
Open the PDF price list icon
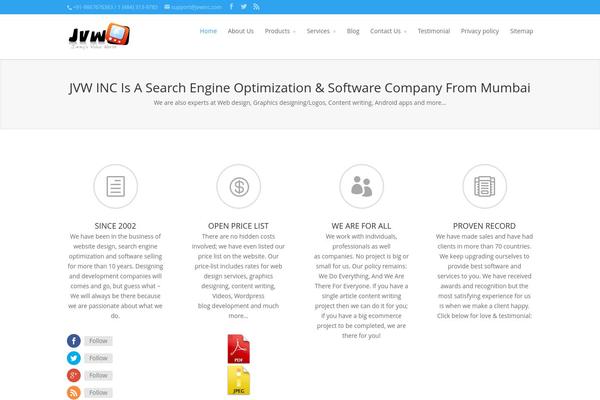tap(238, 349)
